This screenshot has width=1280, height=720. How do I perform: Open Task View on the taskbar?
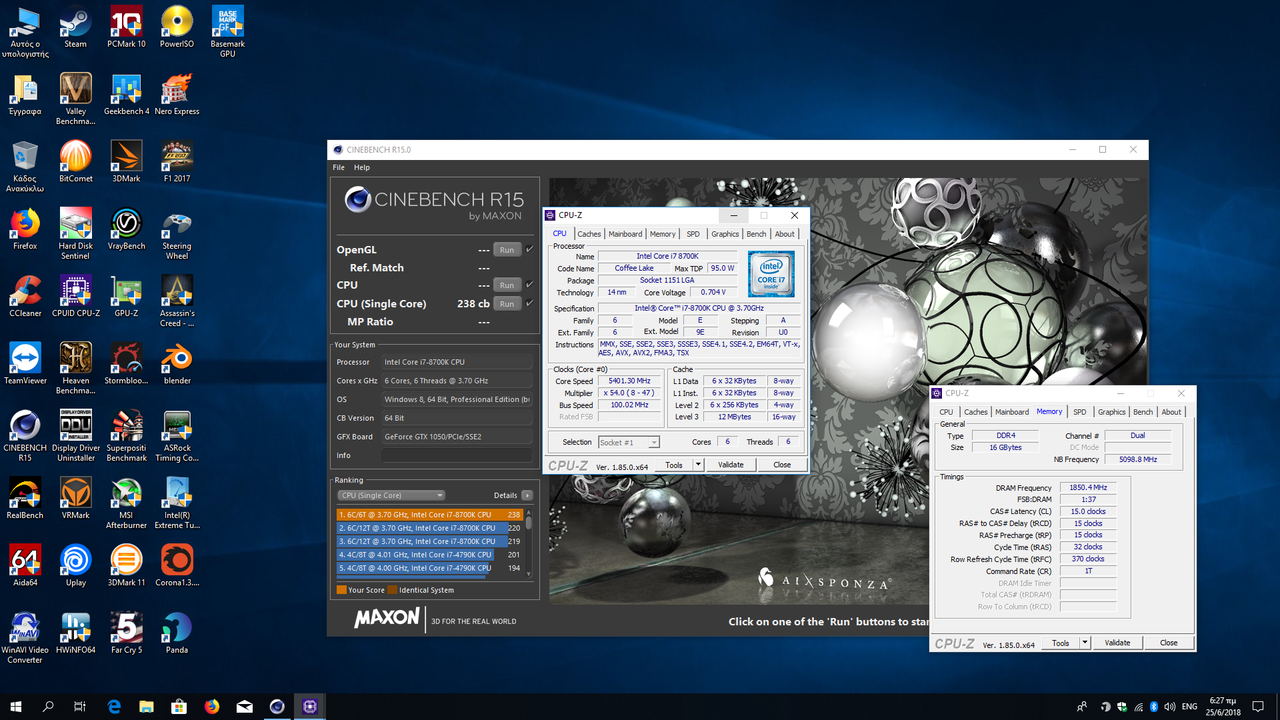pos(80,706)
